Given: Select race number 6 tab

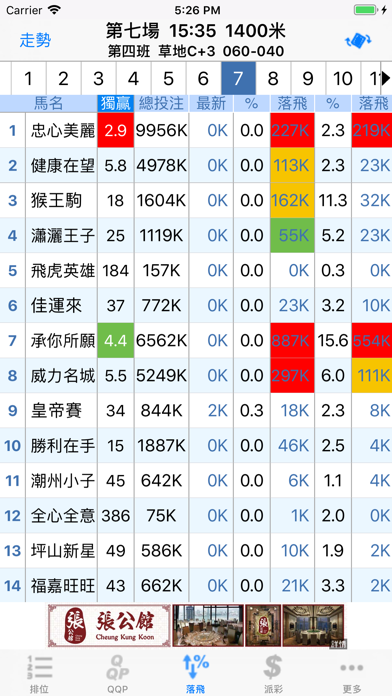Looking at the screenshot, I should [x=203, y=79].
